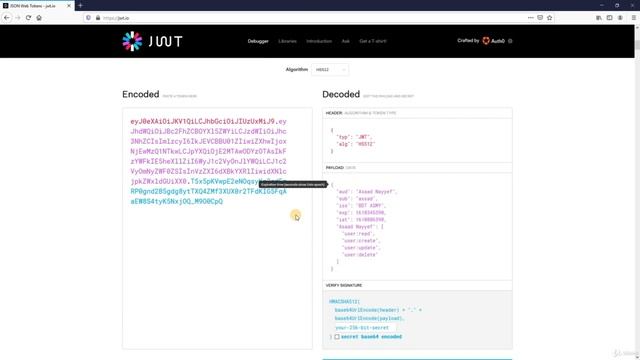Click the padlock site security icon
Image resolution: width=640 pixels, height=360 pixels.
tap(98, 18)
